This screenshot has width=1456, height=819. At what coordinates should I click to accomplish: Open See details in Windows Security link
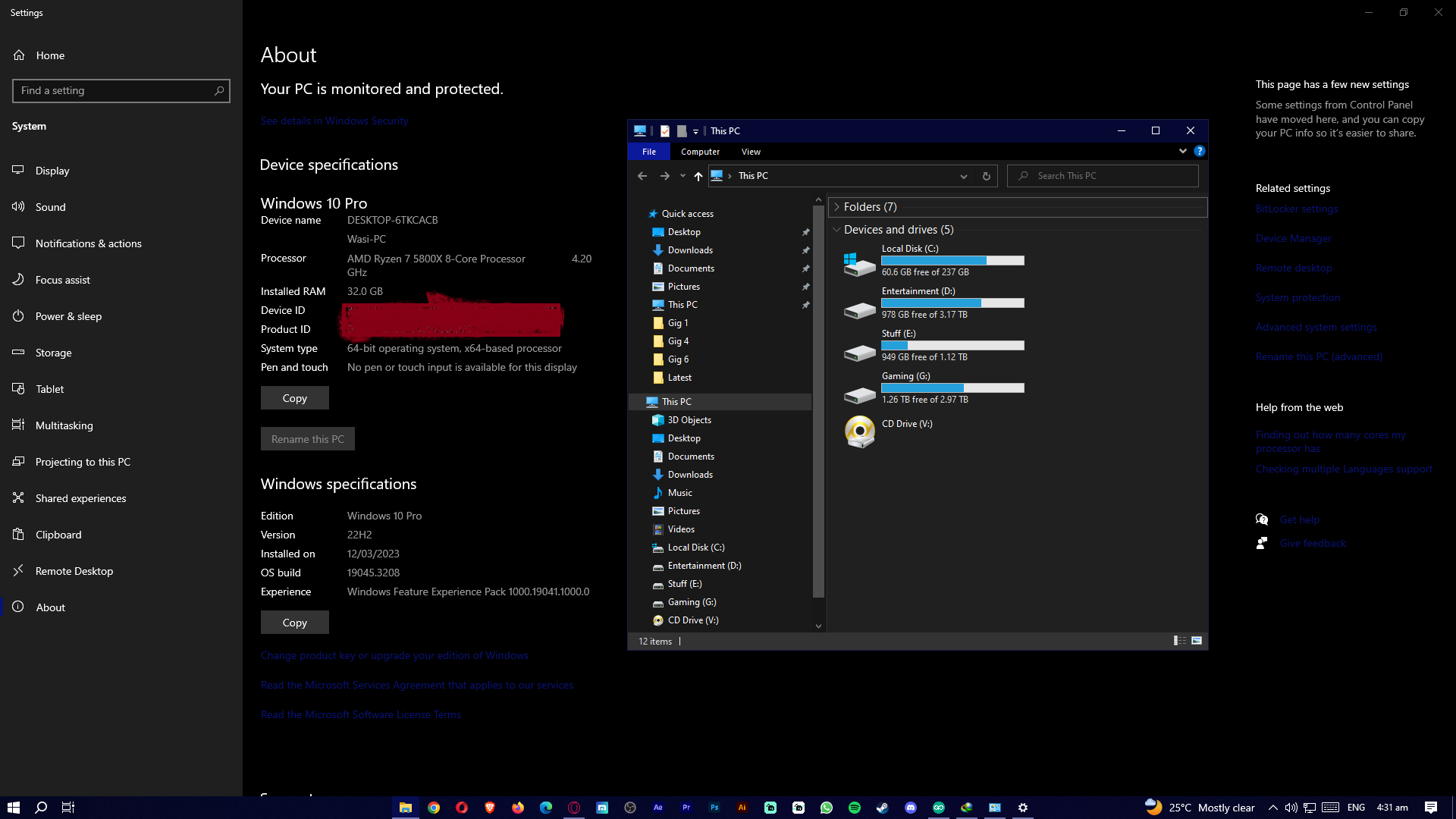pyautogui.click(x=334, y=121)
